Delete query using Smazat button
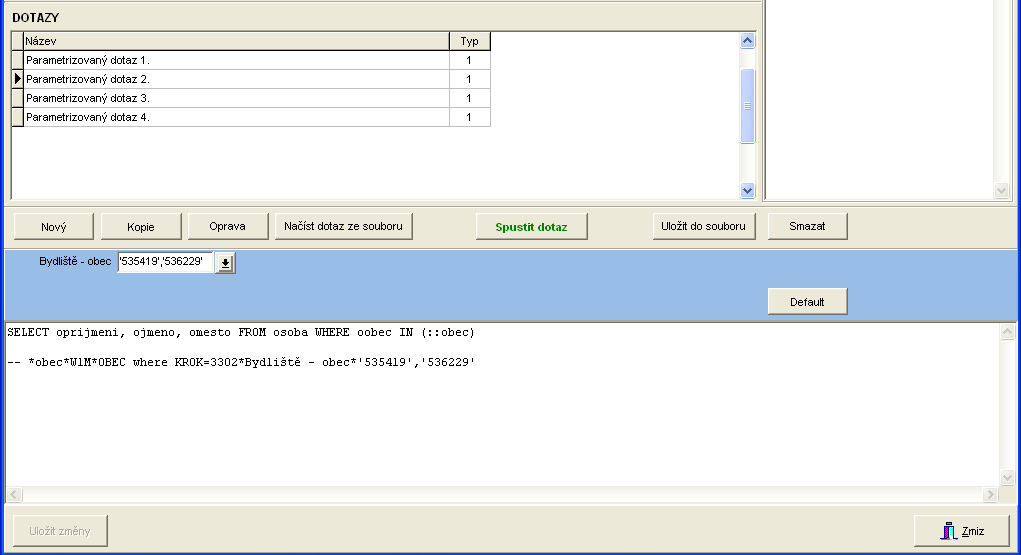 [x=807, y=227]
